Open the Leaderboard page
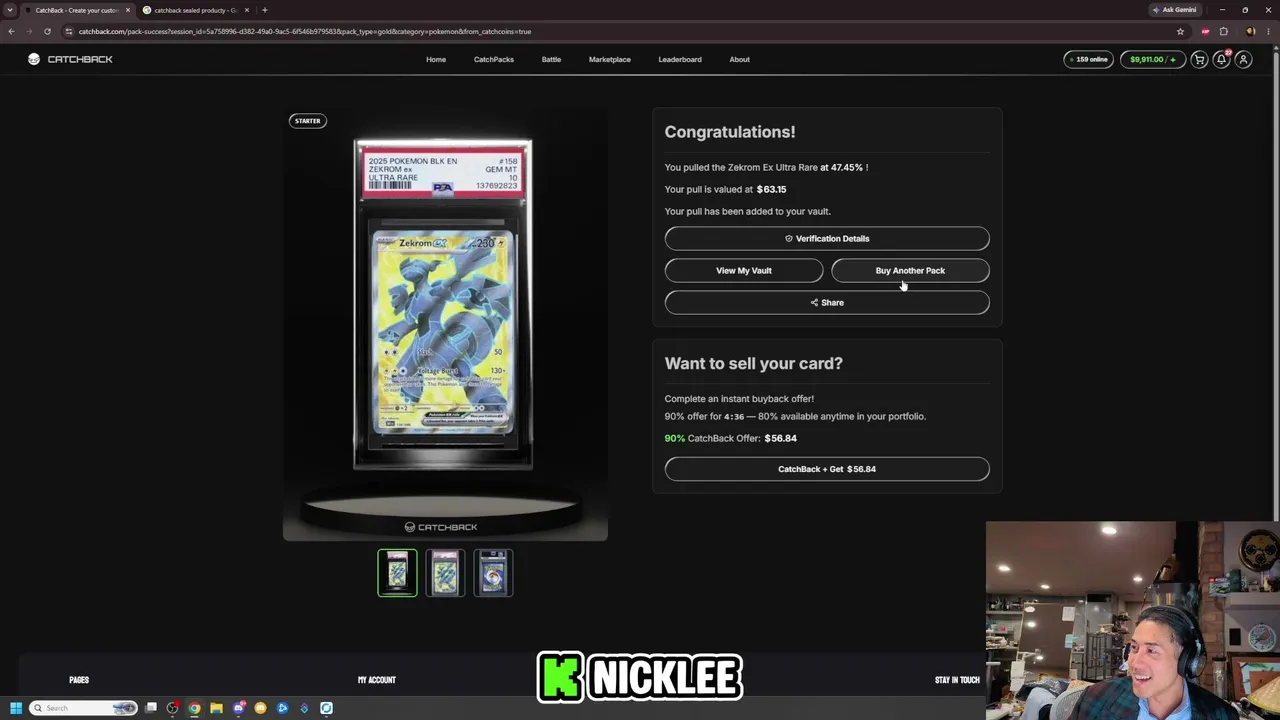Viewport: 1280px width, 720px height. click(x=680, y=59)
